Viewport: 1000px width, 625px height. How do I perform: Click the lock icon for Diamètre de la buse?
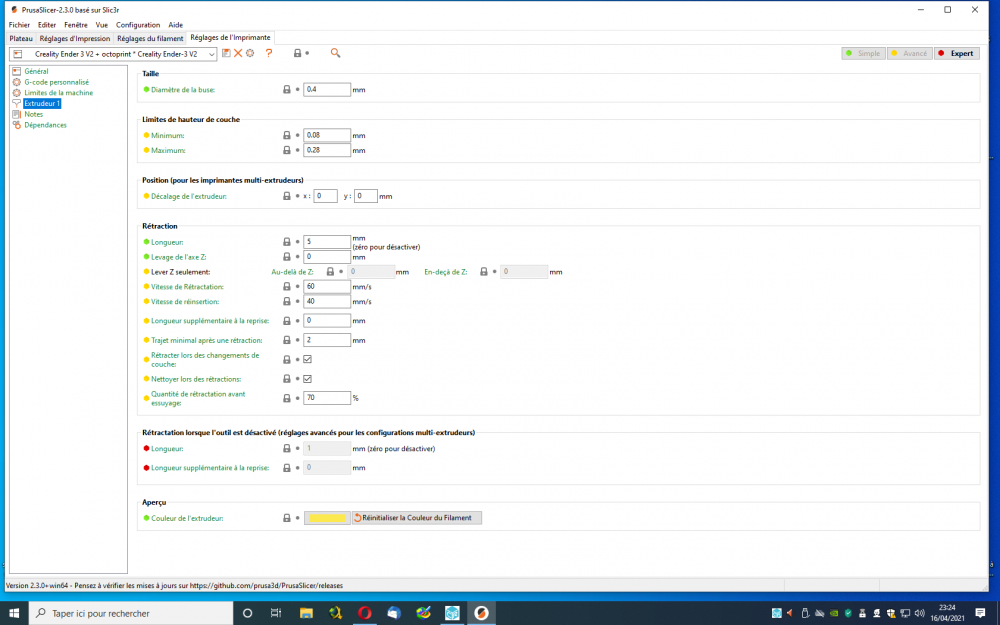[x=287, y=90]
